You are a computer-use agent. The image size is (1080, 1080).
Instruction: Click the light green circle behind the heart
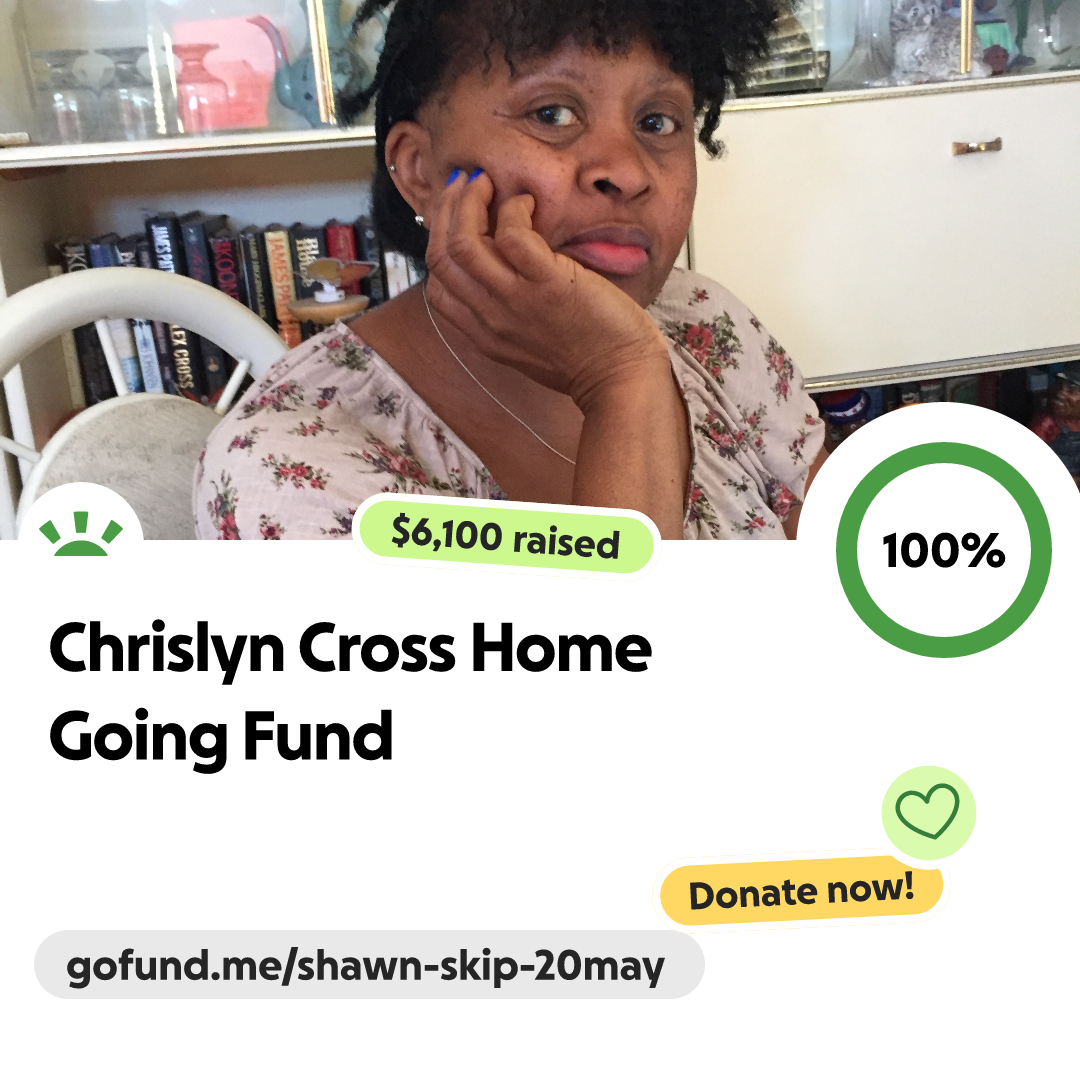928,812
